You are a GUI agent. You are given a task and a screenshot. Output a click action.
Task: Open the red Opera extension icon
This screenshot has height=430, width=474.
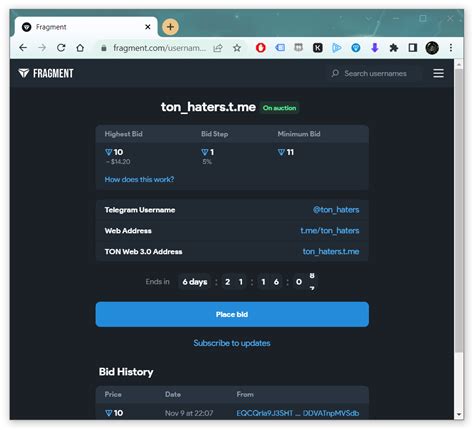click(x=260, y=48)
